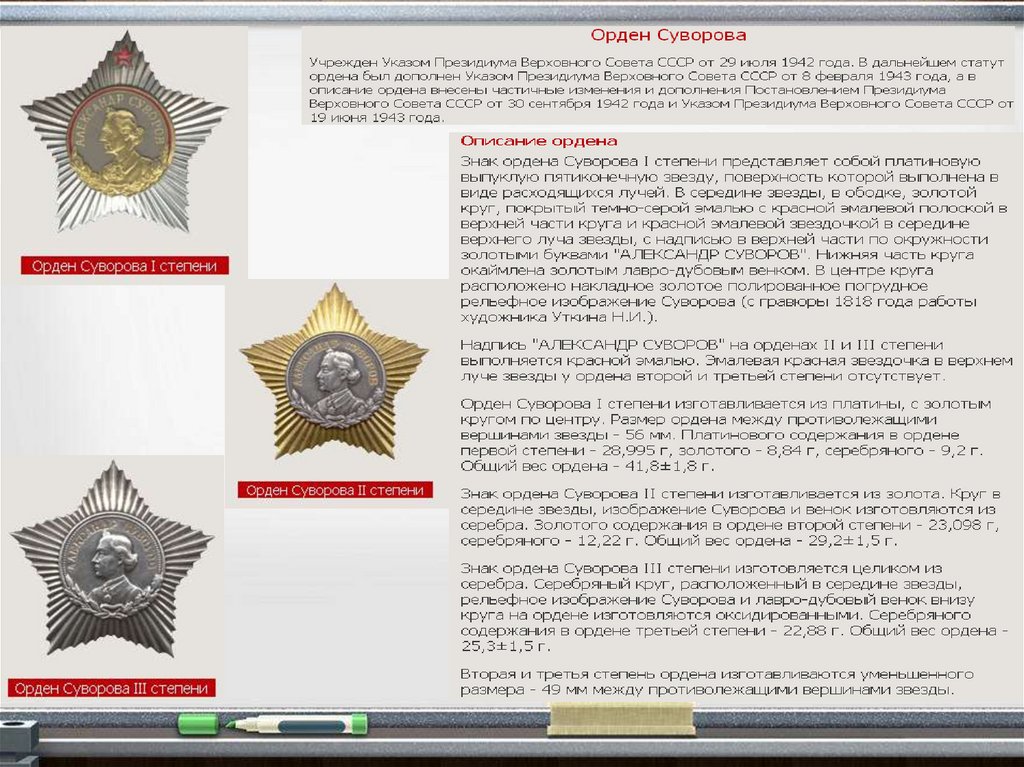
Task: Click the paragraph starting 'Орден Суворова I степени изготавливается'
Action: point(726,434)
